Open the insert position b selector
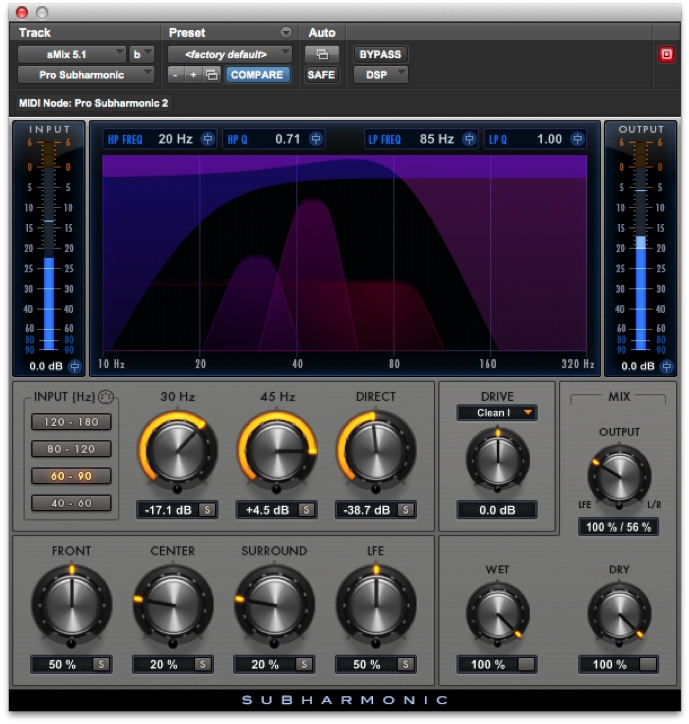 pyautogui.click(x=141, y=54)
